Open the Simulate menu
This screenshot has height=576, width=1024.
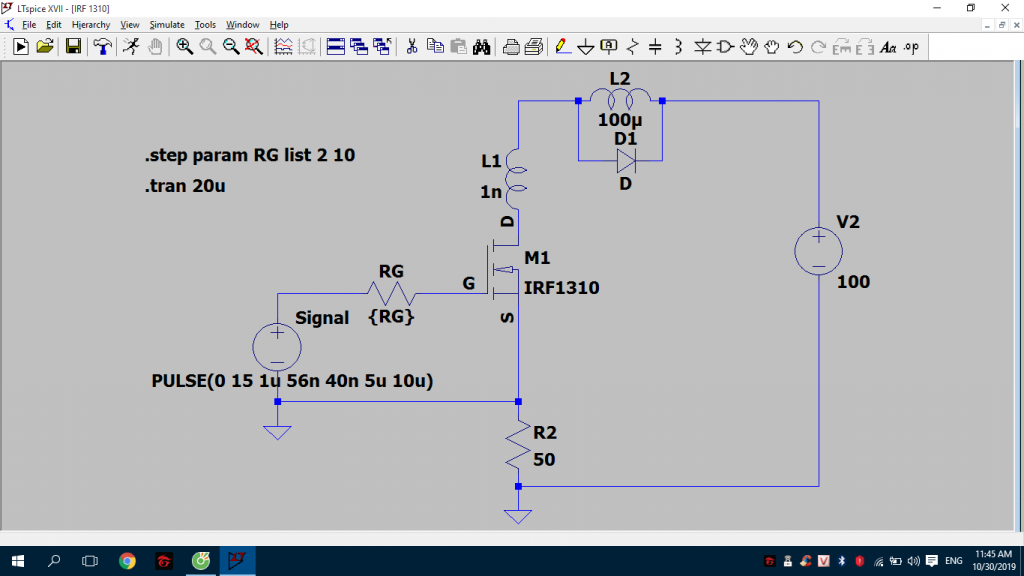tap(167, 24)
